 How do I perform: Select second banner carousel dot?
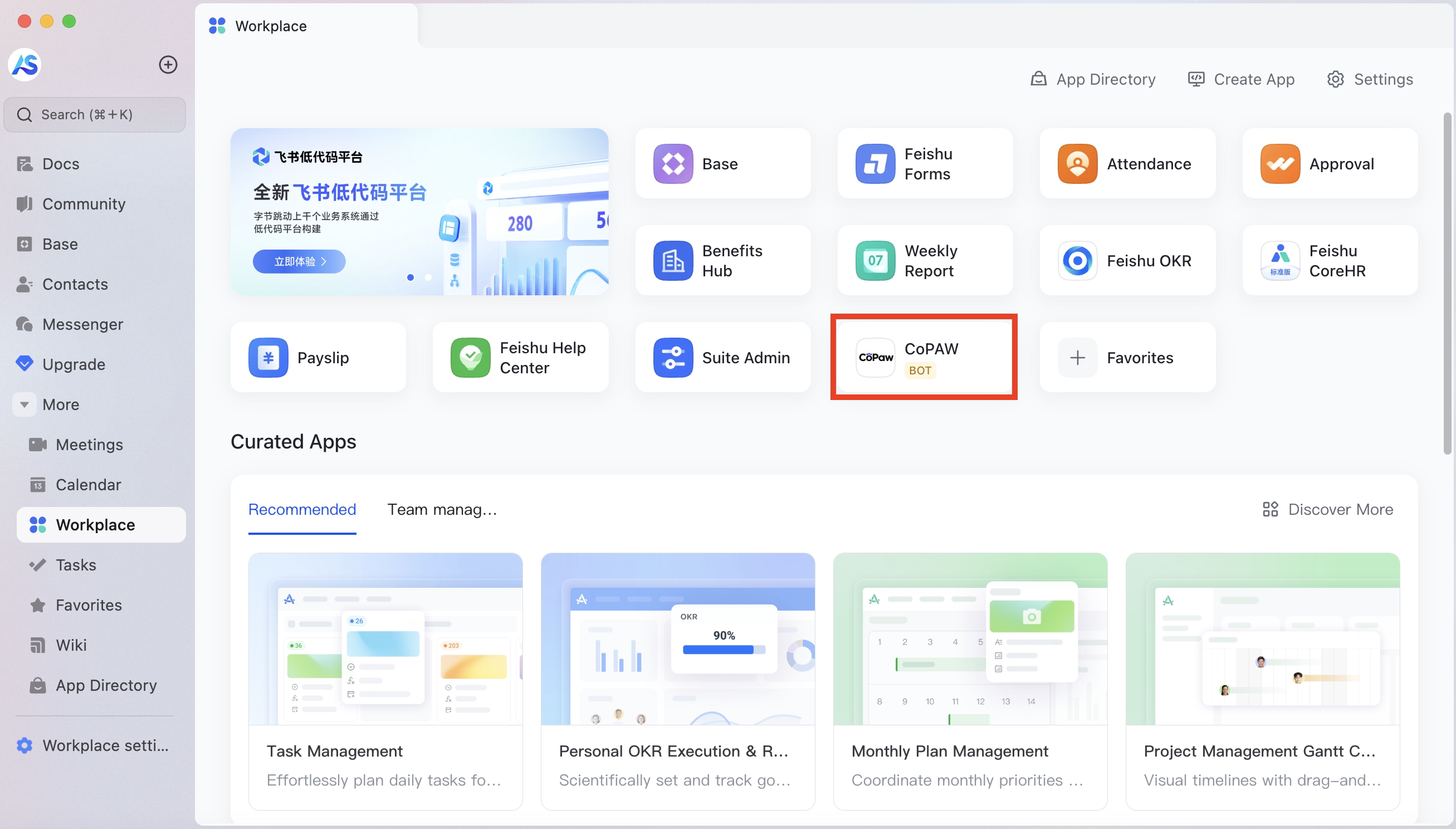point(428,277)
